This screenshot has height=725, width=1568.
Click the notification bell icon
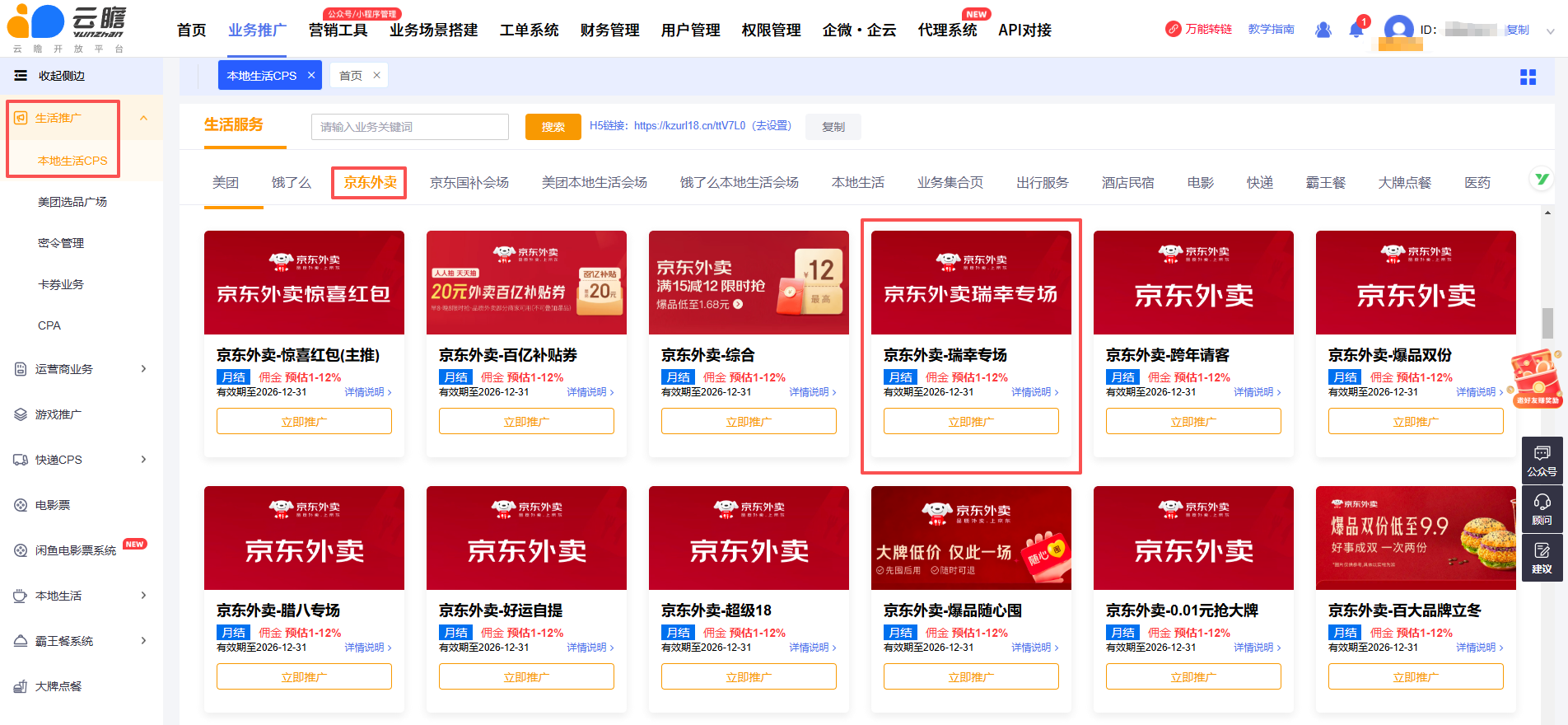1356,30
